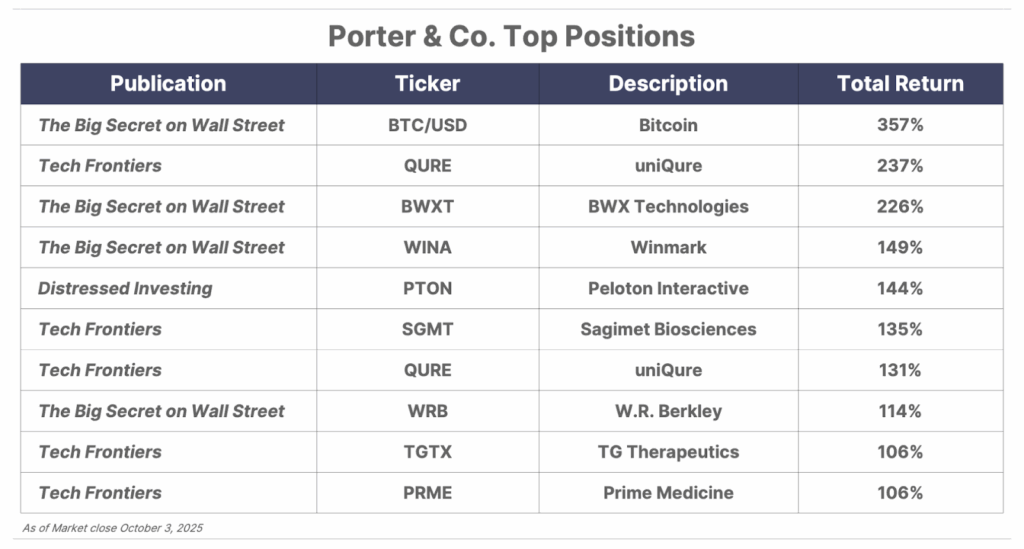1024x549 pixels.
Task: Click the BWXT ticker cell
Action: tap(427, 207)
